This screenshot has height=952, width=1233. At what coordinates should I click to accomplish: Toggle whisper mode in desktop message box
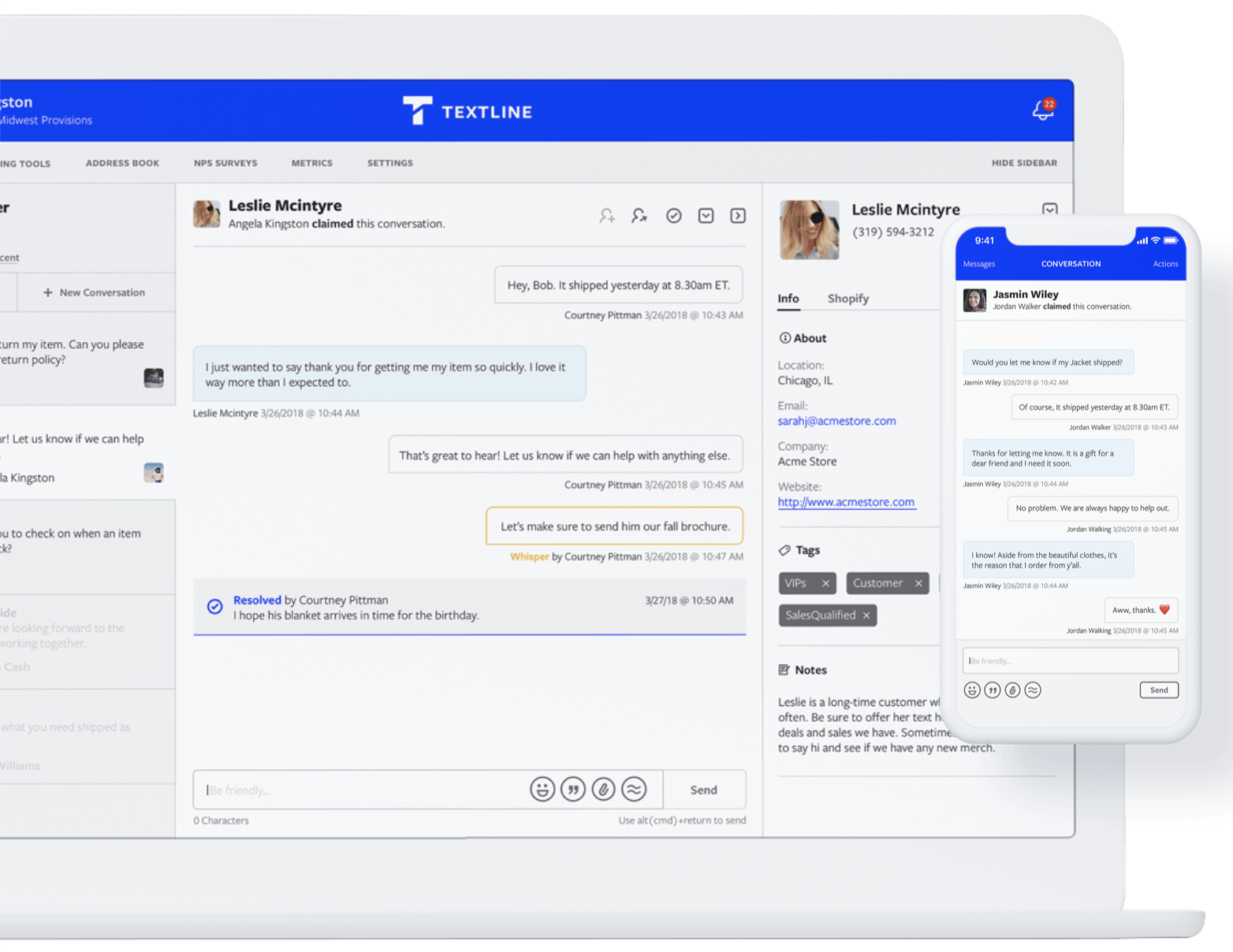(634, 789)
